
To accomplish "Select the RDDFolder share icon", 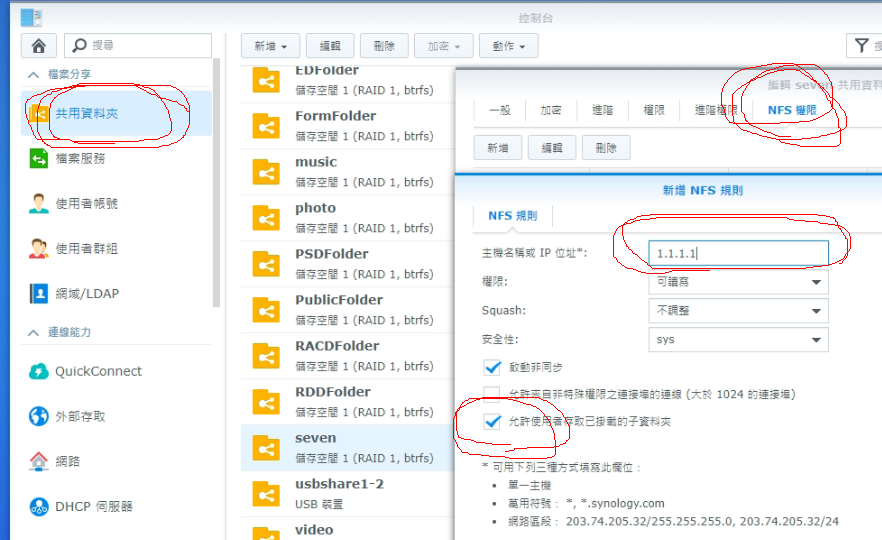I will [x=266, y=403].
